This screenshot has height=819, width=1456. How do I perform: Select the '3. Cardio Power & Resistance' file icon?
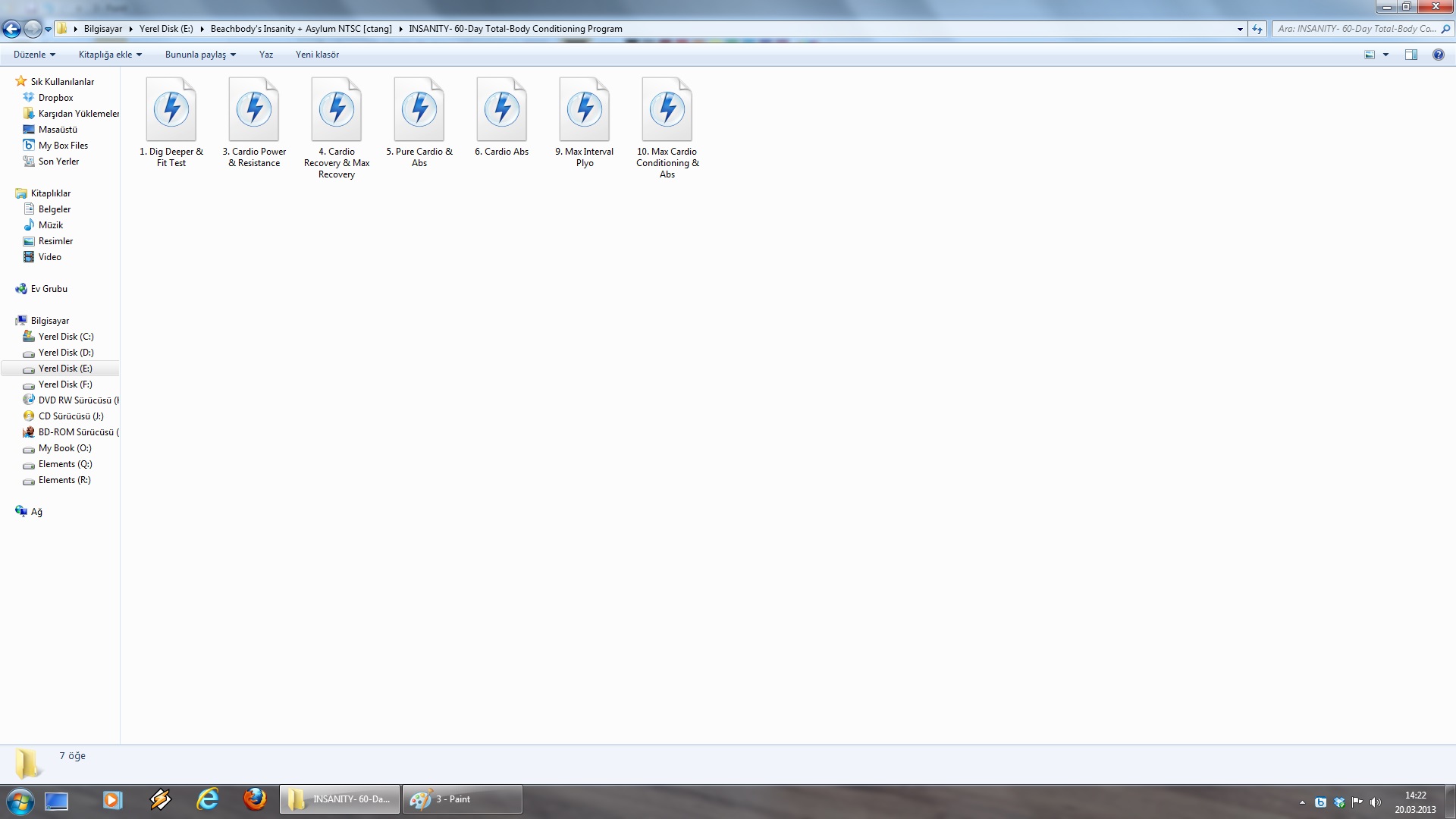pyautogui.click(x=254, y=109)
